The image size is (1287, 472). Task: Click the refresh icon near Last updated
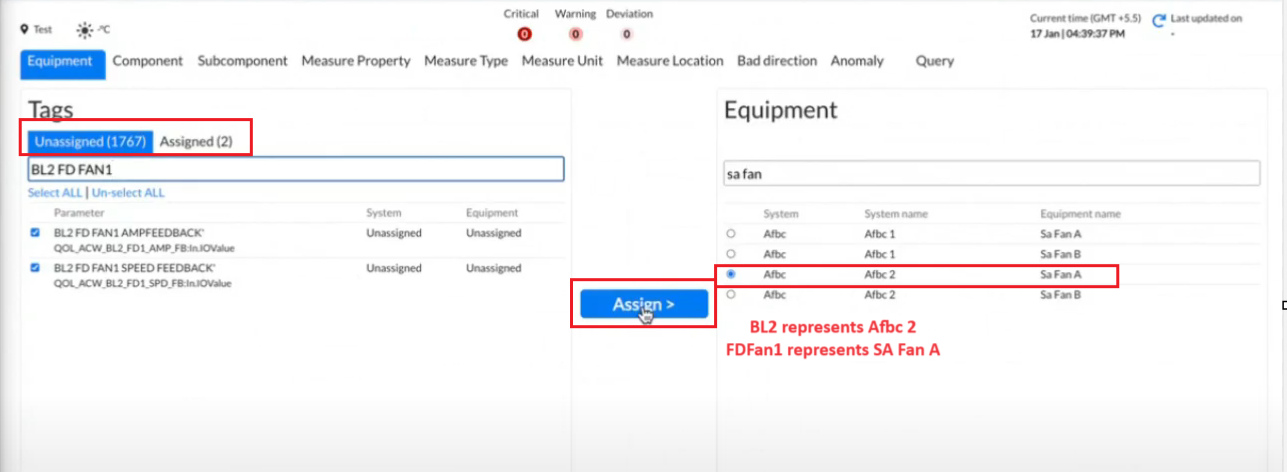[1159, 20]
